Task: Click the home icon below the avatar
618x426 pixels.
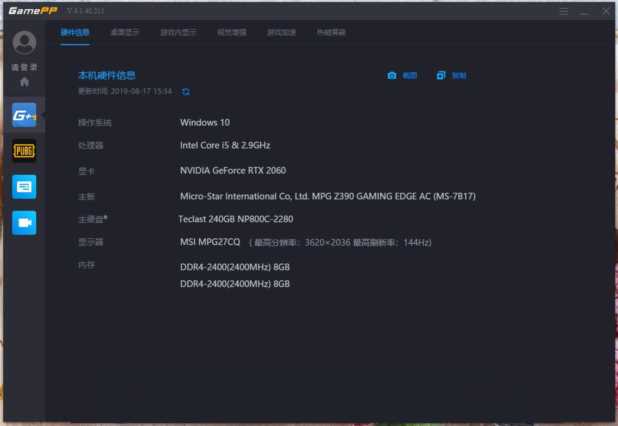Action: tap(24, 81)
